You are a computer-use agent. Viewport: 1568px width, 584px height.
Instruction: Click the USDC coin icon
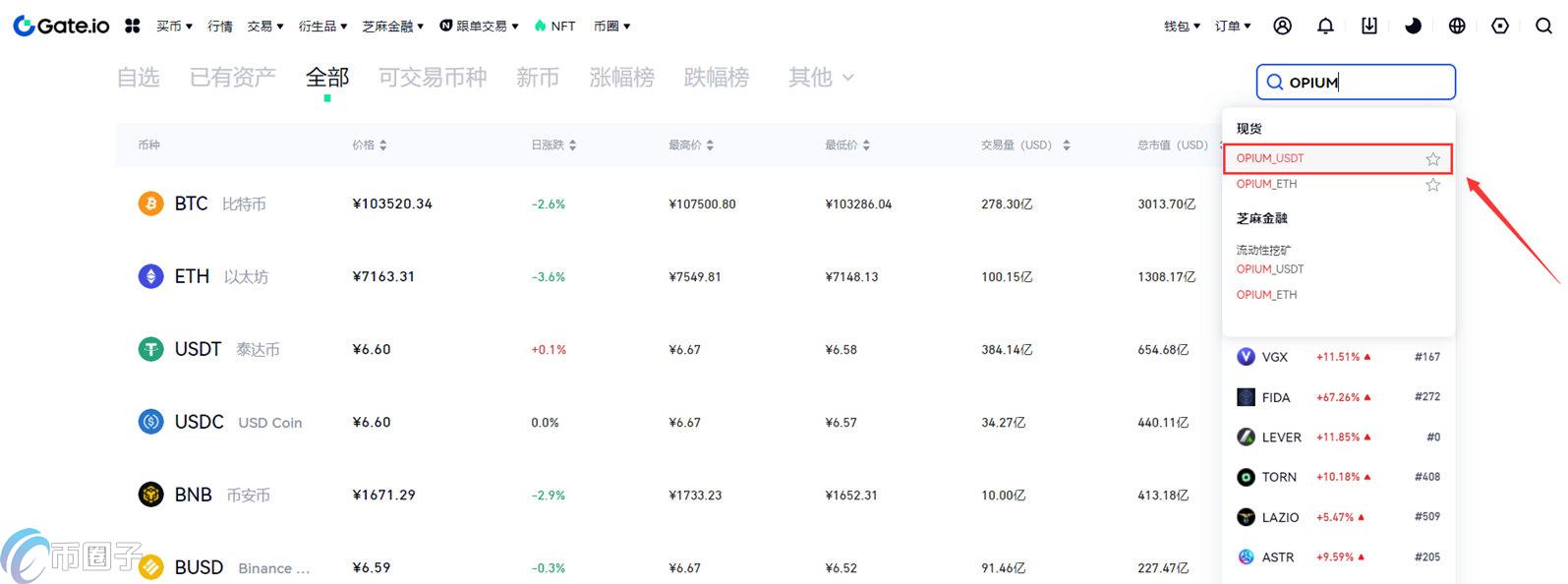tap(150, 422)
